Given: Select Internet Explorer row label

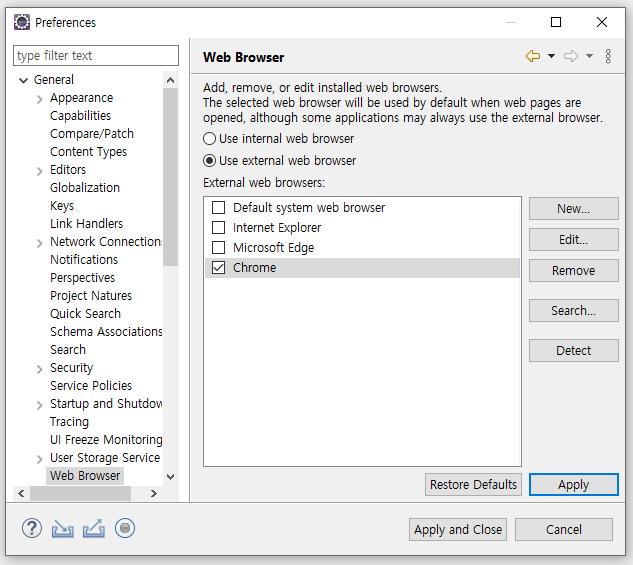Looking at the screenshot, I should 277,228.
